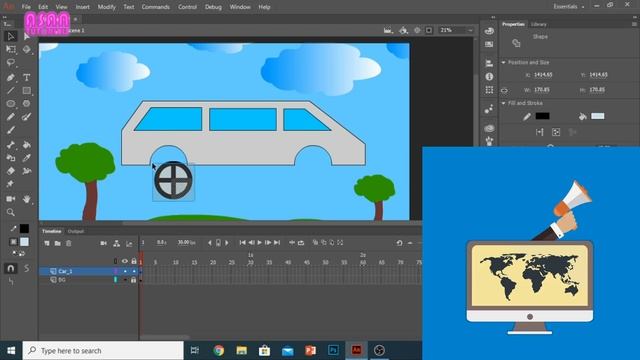Go to the first frame
Image resolution: width=640 pixels, height=360 pixels.
point(242,243)
